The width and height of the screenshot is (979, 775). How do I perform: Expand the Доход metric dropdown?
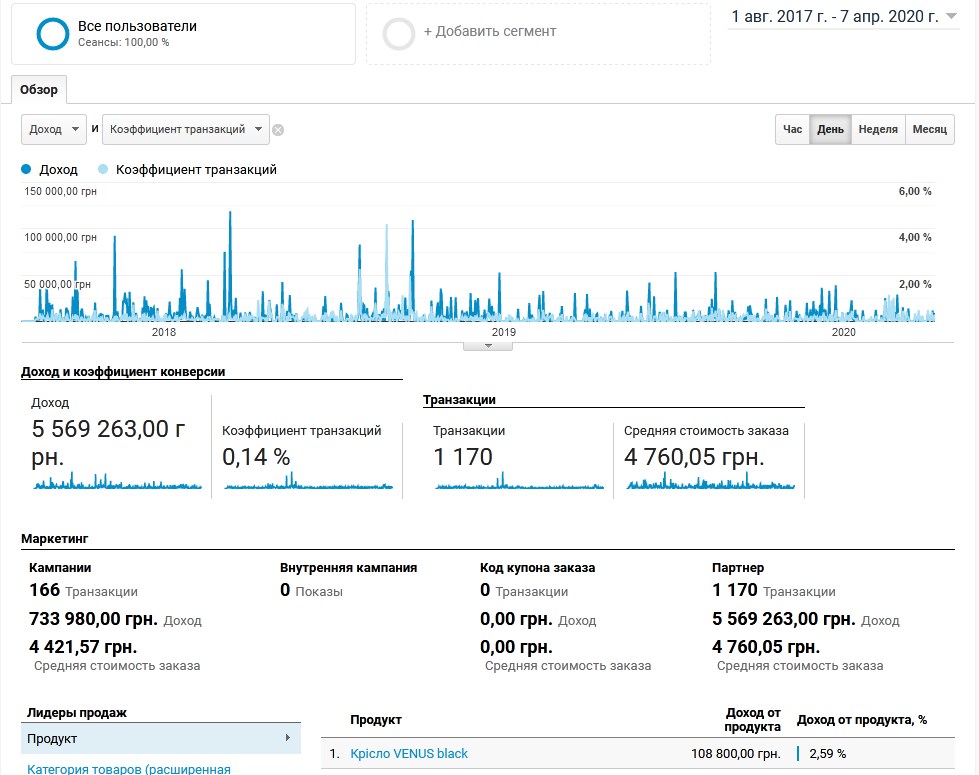coord(54,129)
